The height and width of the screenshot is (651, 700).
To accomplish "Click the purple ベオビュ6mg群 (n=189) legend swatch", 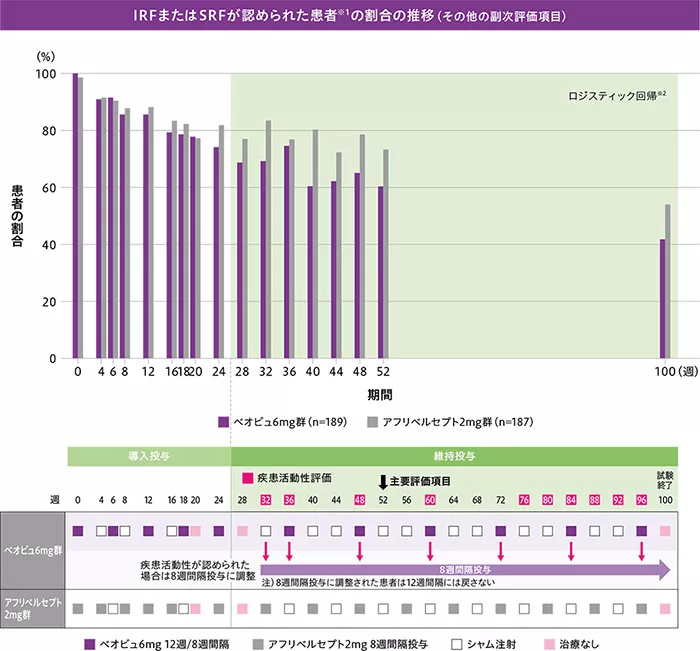I will [x=223, y=422].
